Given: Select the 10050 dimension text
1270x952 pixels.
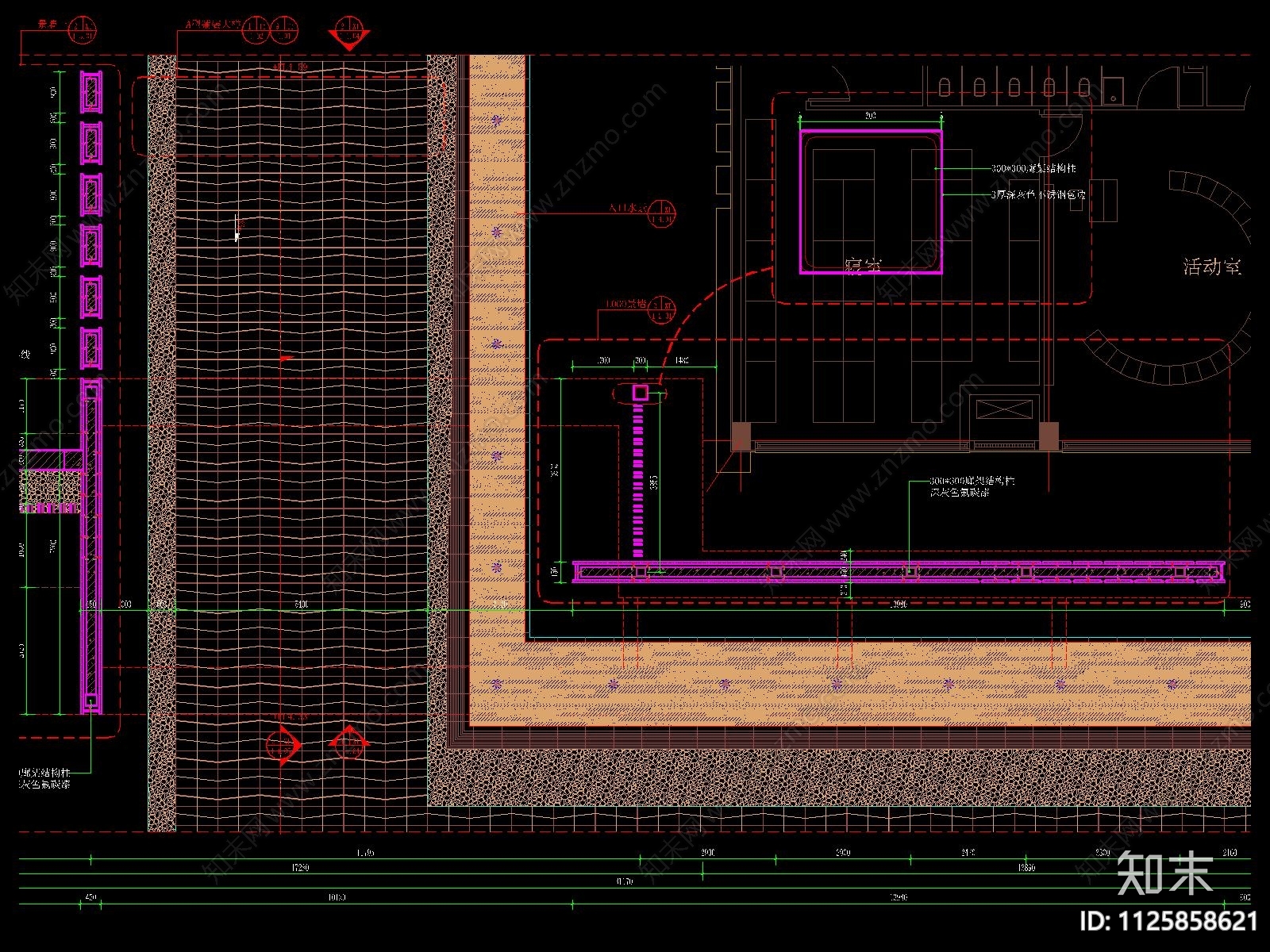Looking at the screenshot, I should 336,897.
